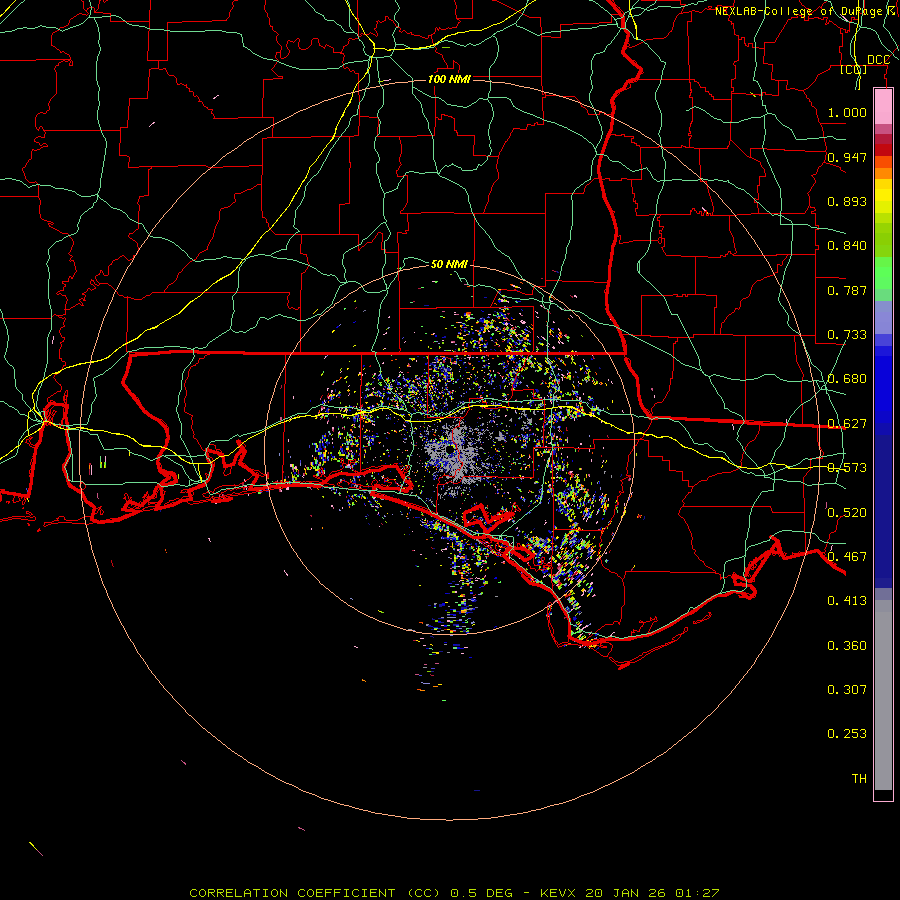Click the 0.253 scale label
The image size is (900, 900).
click(847, 734)
